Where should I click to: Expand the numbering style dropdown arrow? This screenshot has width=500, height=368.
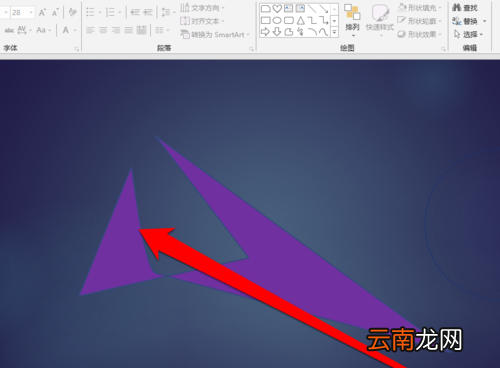(x=119, y=13)
